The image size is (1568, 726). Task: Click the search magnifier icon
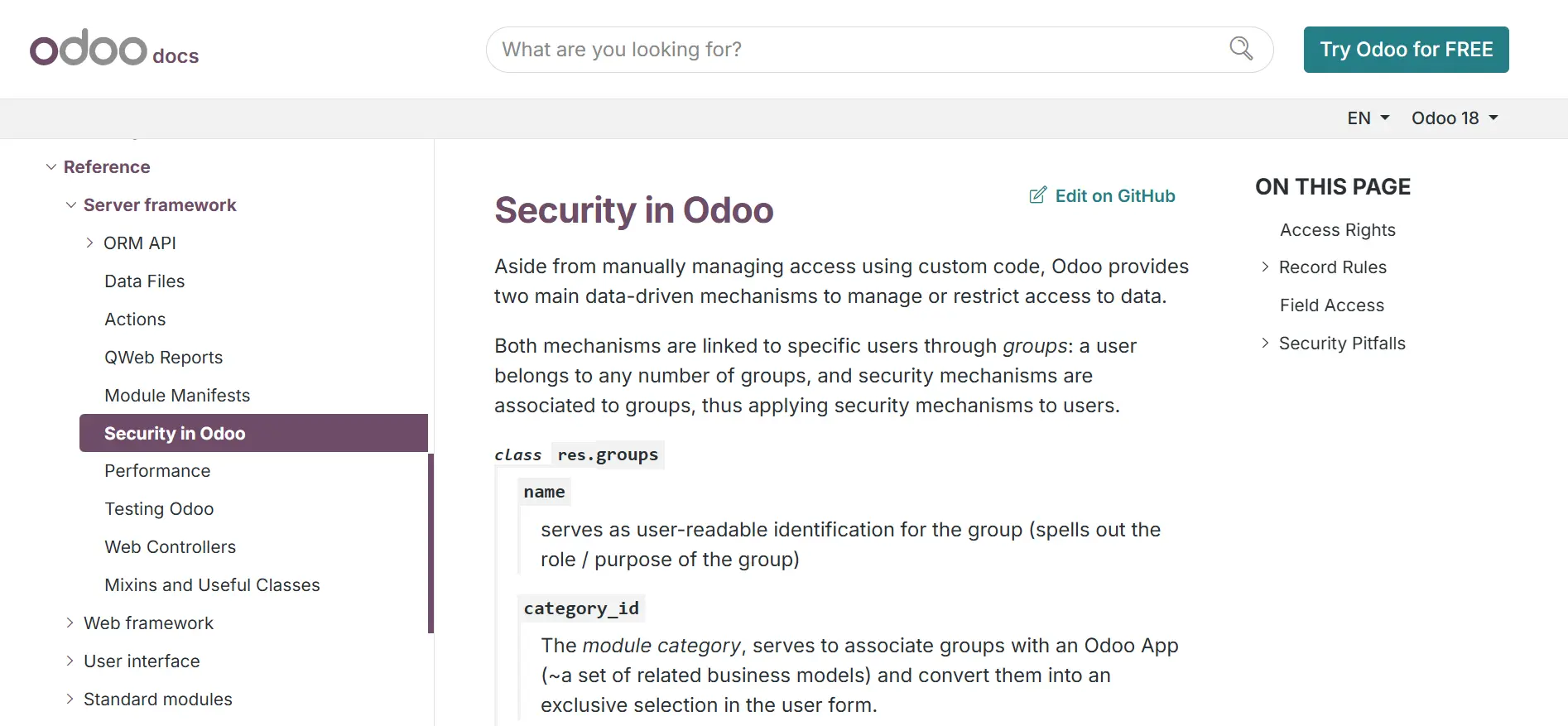tap(1240, 49)
